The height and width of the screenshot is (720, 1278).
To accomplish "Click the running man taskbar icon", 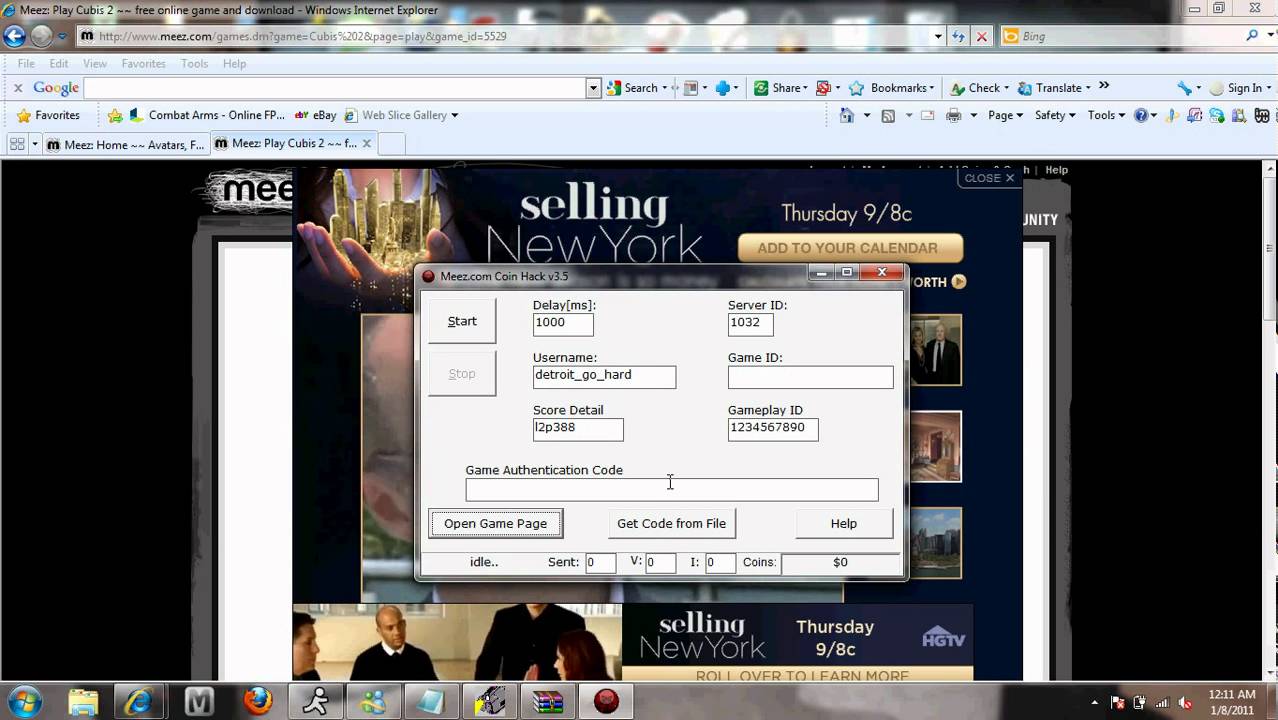I will tap(316, 701).
